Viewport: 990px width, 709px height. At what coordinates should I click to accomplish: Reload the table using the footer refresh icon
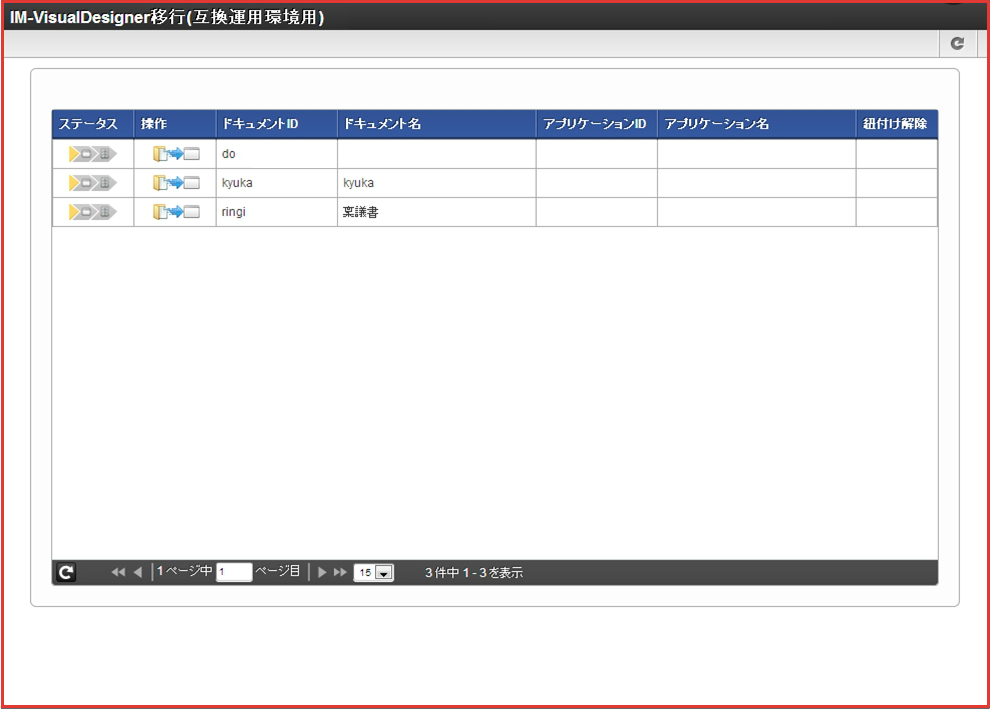coord(66,572)
